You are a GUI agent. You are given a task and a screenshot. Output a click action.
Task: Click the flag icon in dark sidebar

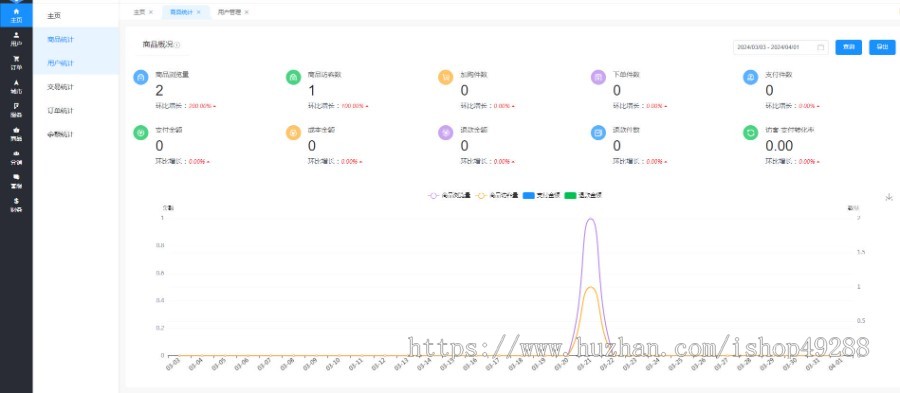point(16,106)
